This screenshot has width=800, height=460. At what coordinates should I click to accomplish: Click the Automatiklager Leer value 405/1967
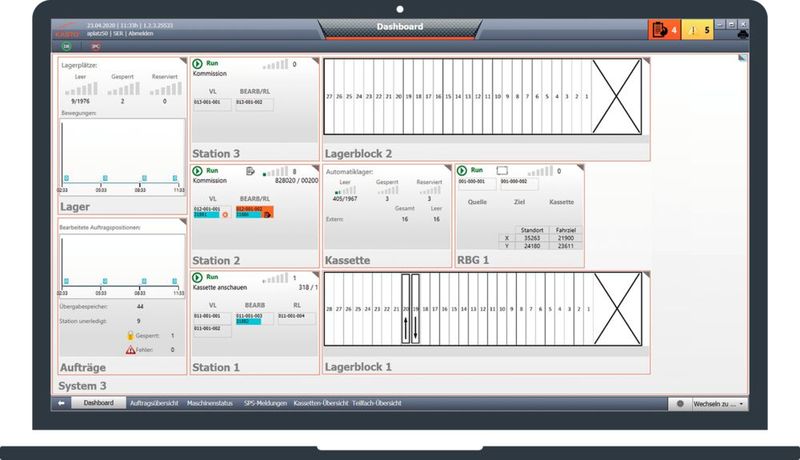[x=345, y=199]
